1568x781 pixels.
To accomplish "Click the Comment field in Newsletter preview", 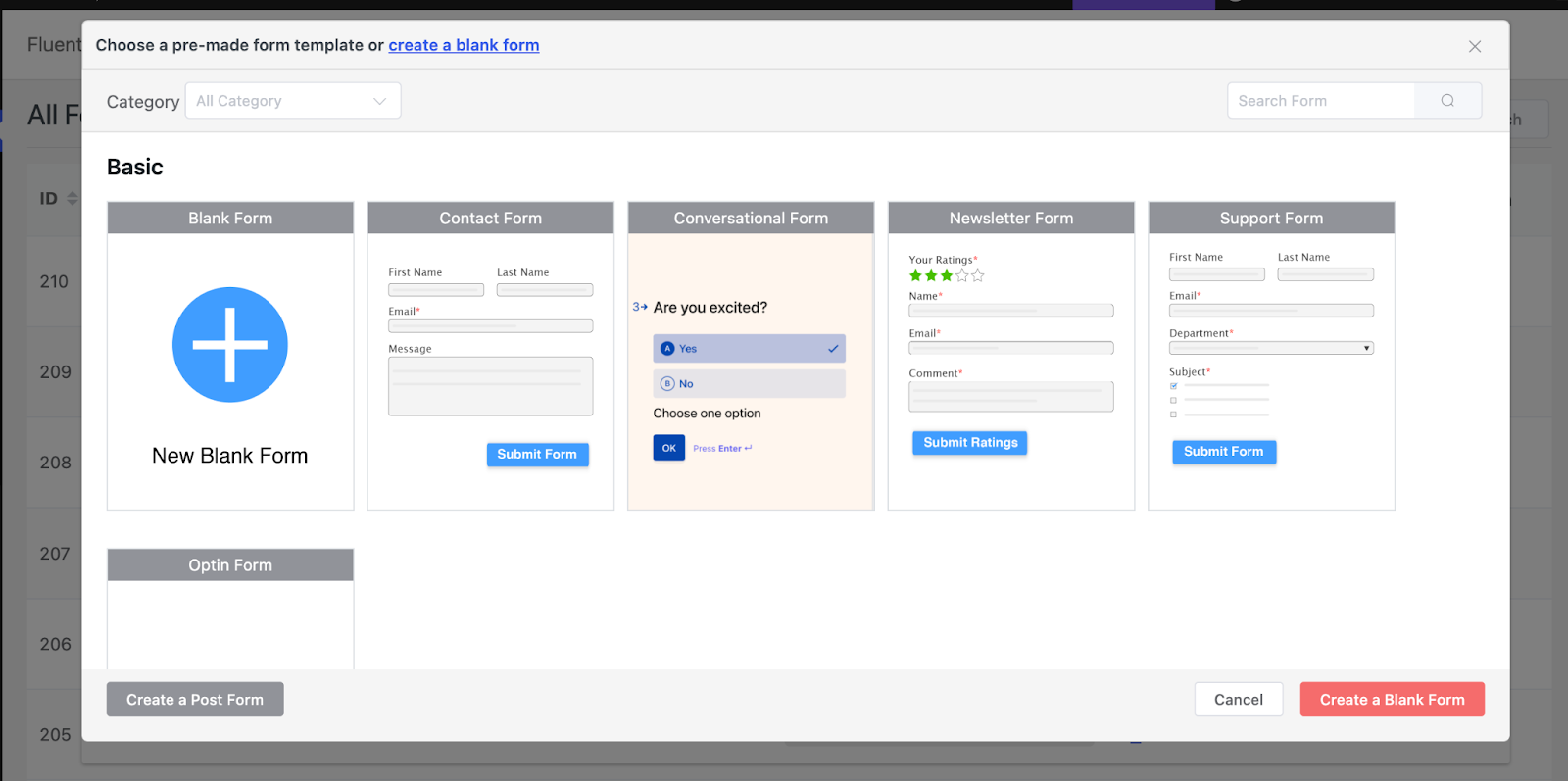I will 1011,397.
